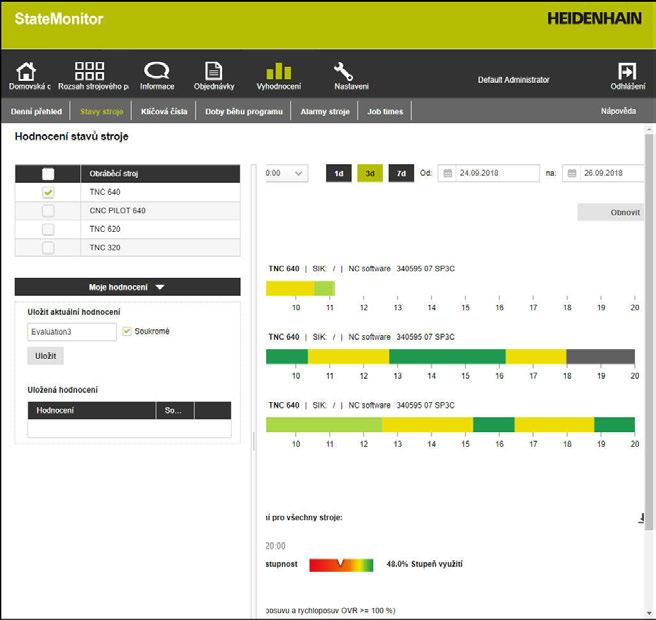
Task: Check the TNC 320 checkbox
Action: click(x=48, y=248)
